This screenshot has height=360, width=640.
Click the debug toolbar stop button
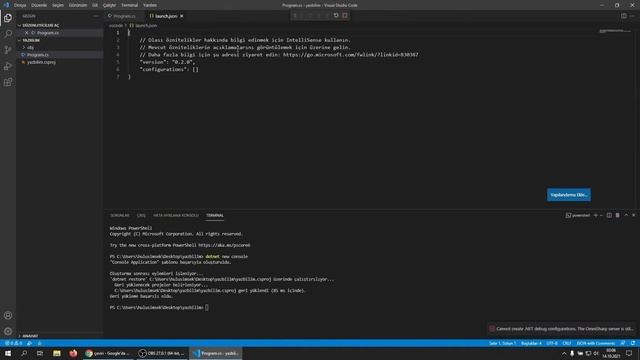pos(345,16)
